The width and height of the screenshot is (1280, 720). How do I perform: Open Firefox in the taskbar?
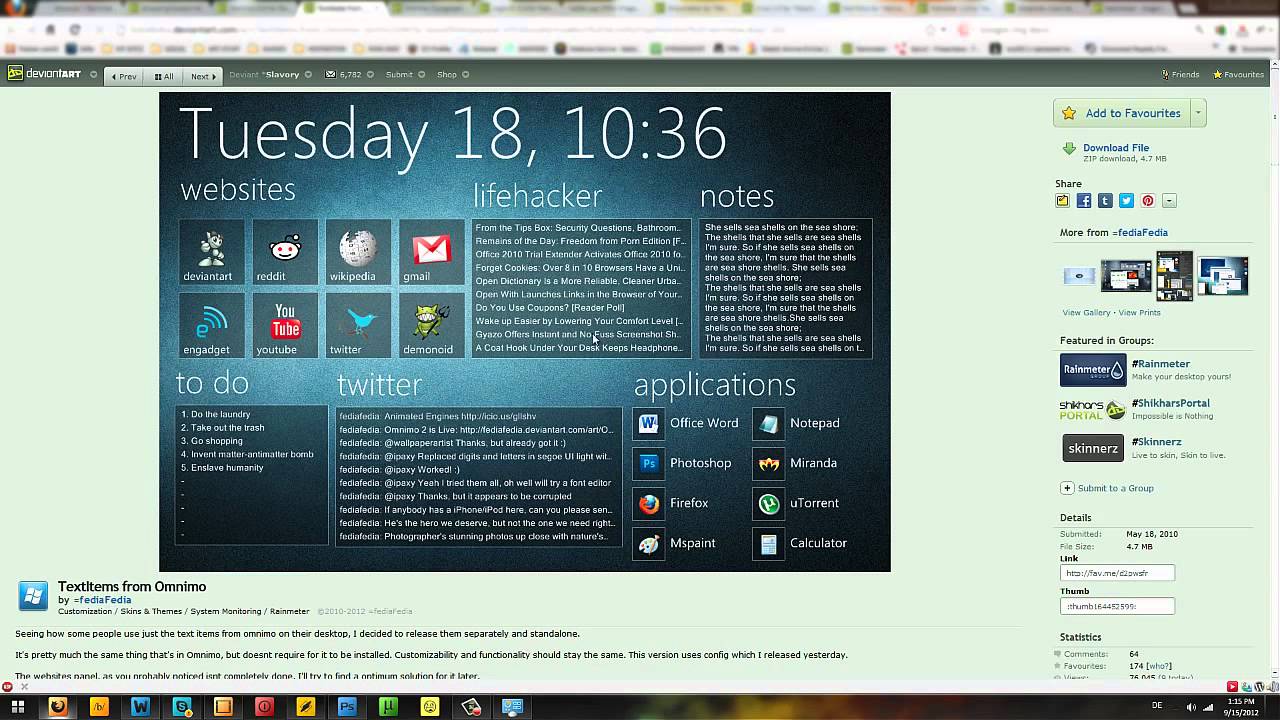point(59,707)
